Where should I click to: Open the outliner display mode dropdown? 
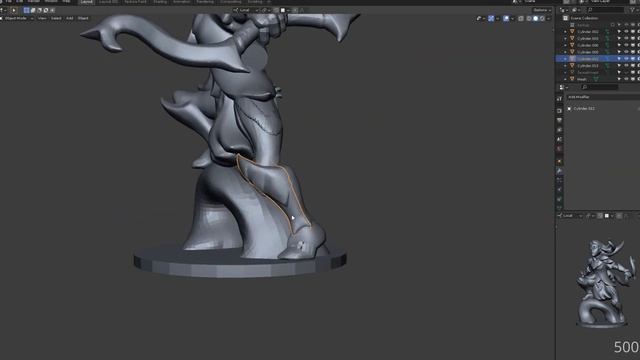[575, 10]
